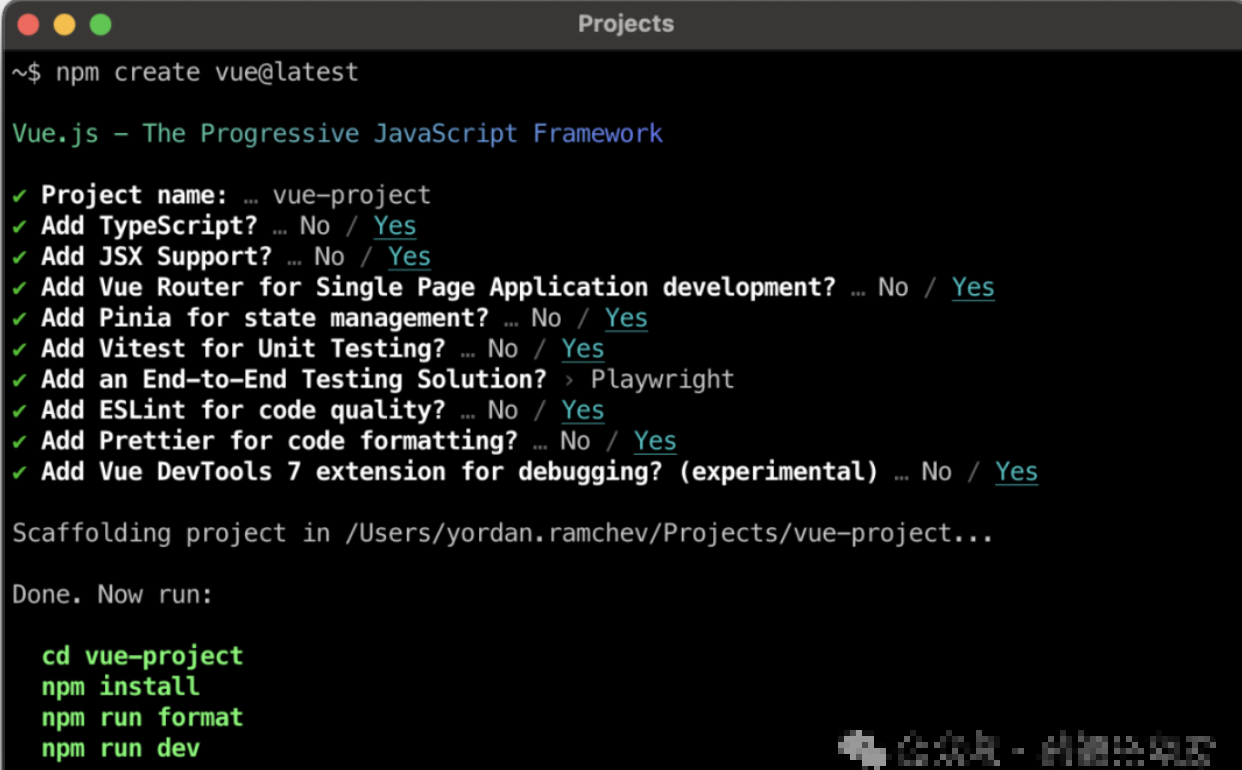Click the "npm run format" command line
Screen dimensions: 1242x770
point(142,718)
